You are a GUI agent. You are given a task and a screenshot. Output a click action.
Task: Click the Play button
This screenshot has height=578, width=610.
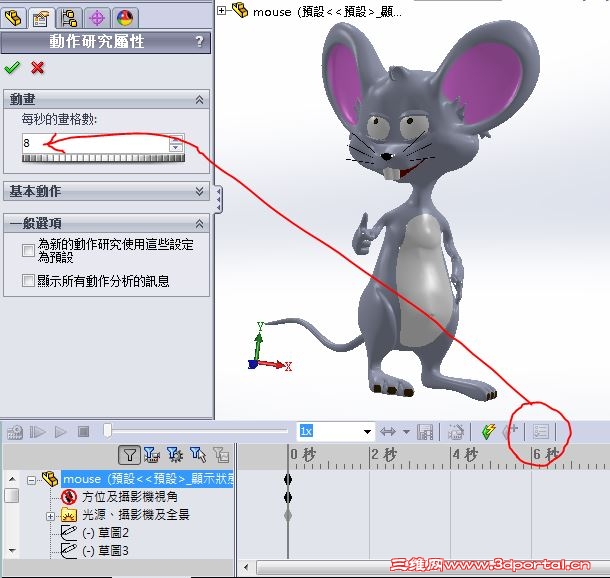(x=61, y=432)
